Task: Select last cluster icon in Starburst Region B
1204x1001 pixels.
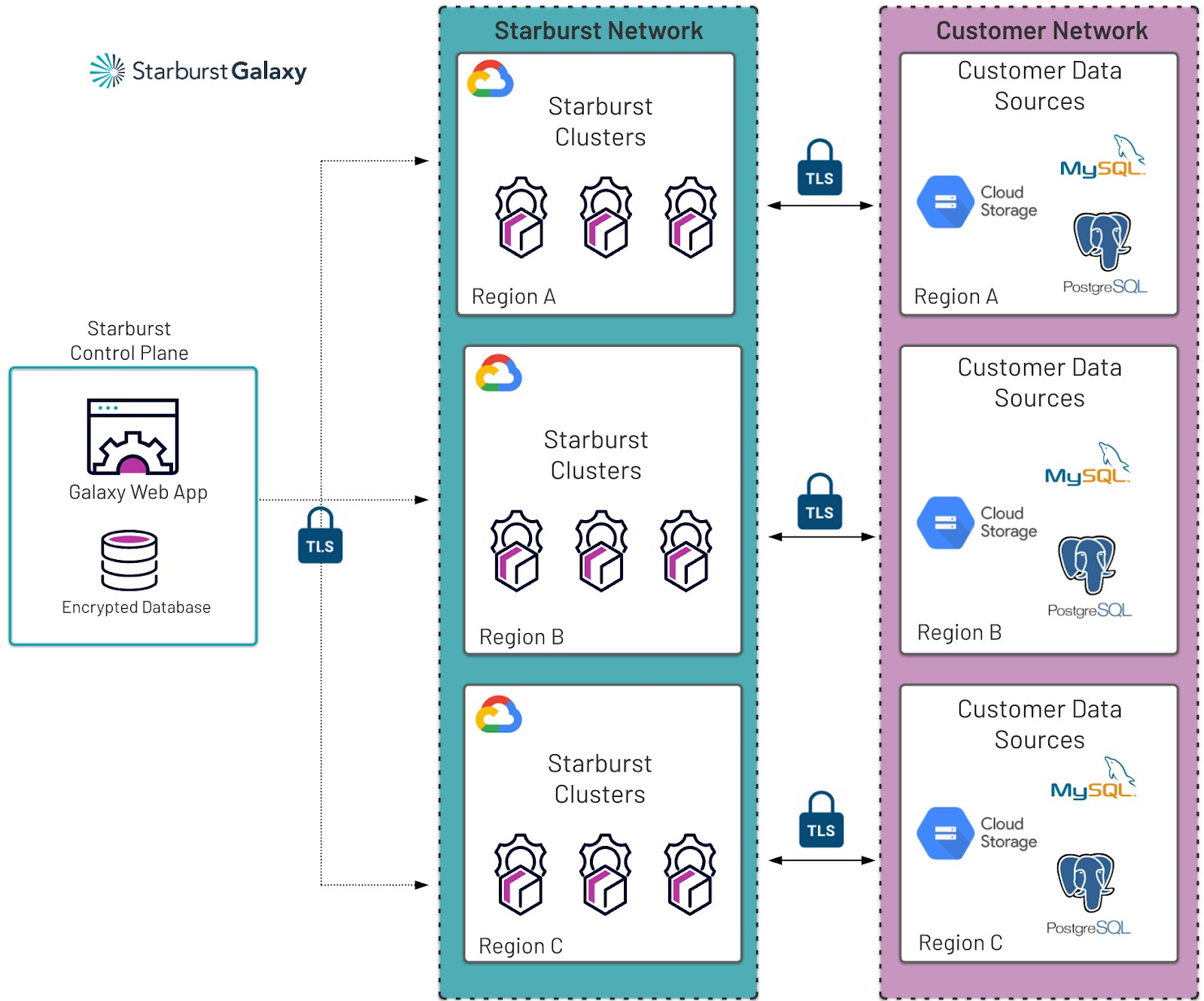Action: (686, 551)
